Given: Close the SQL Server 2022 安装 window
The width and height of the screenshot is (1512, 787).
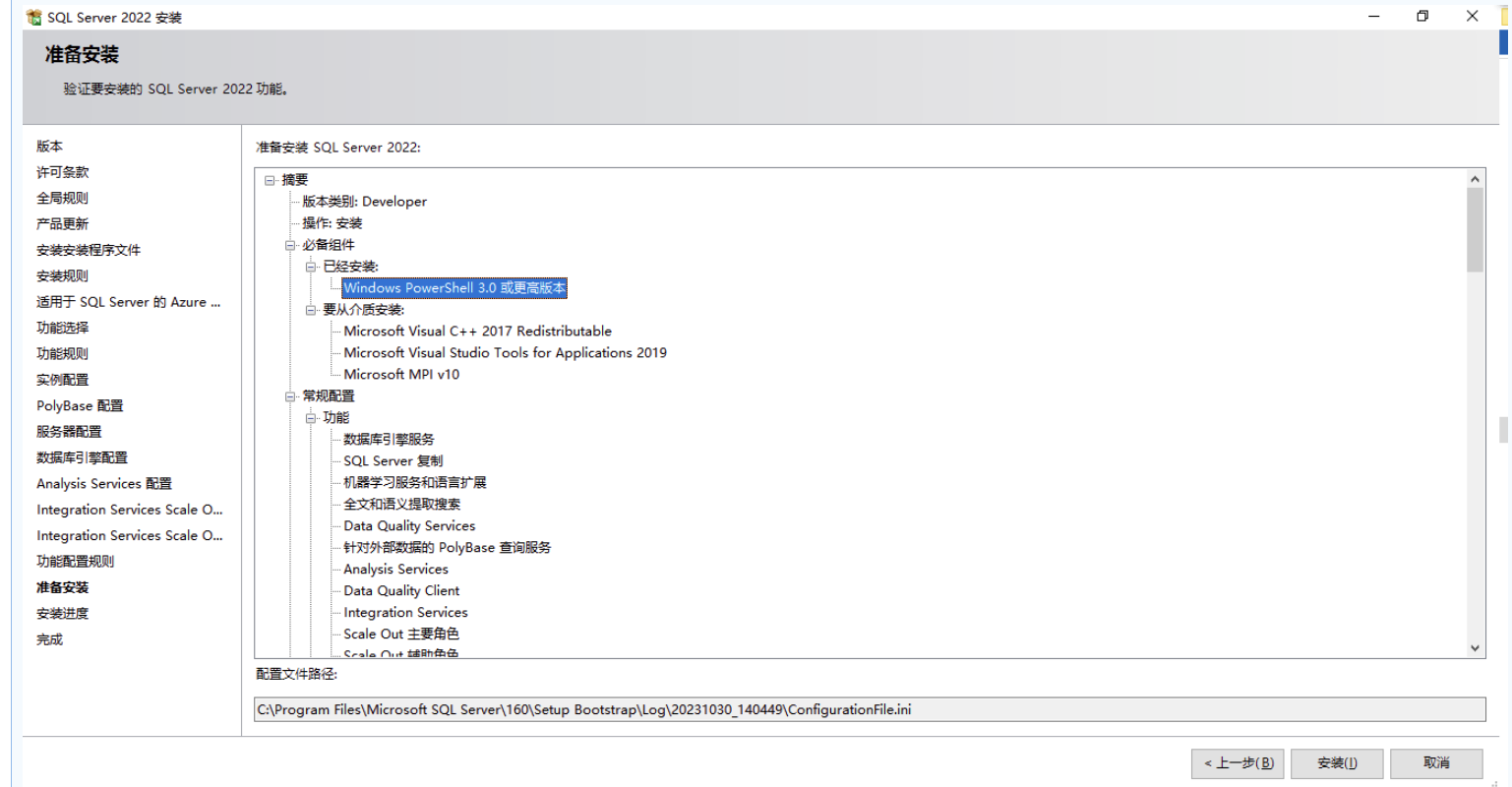Looking at the screenshot, I should (x=1472, y=17).
